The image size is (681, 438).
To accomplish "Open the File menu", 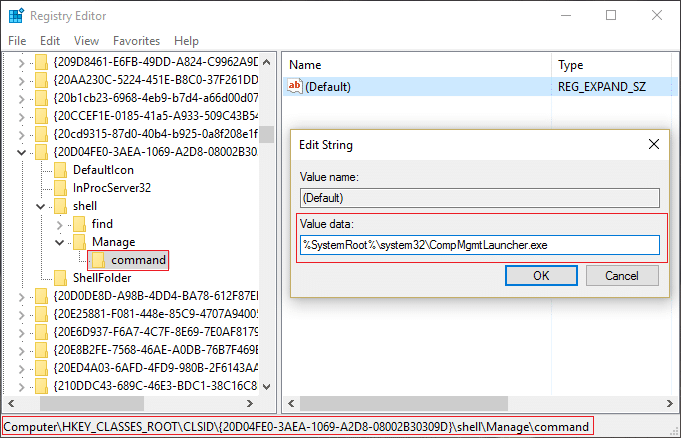I will [x=17, y=41].
